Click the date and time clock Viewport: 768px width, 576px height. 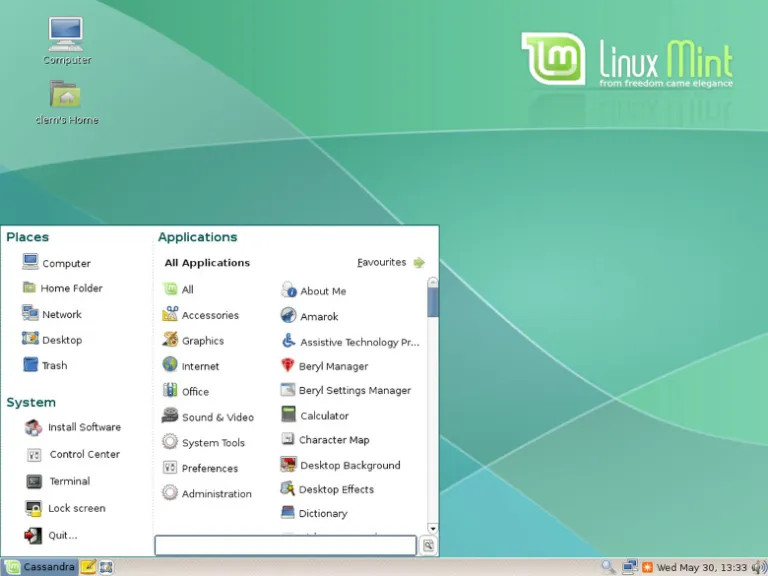point(701,567)
